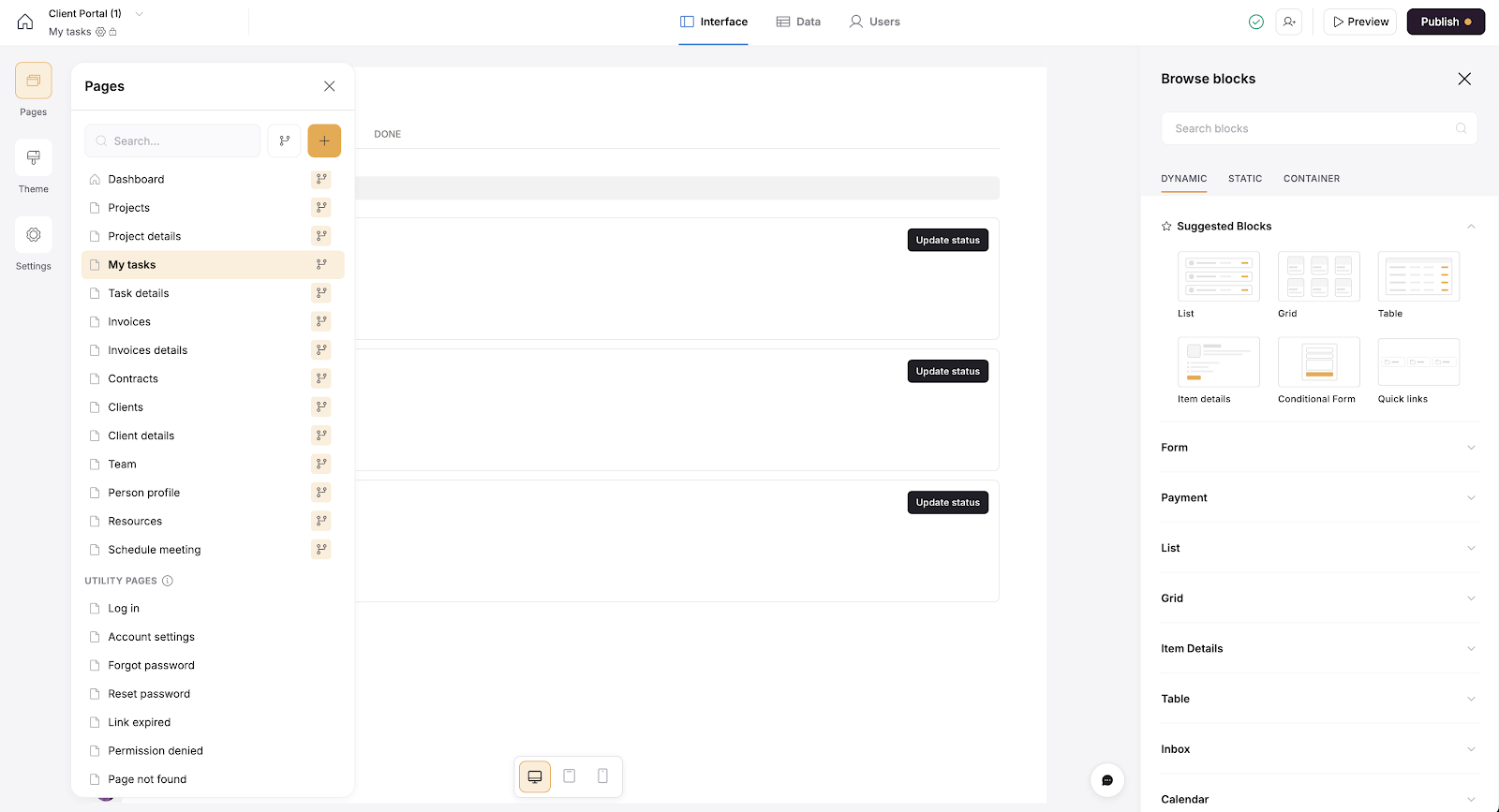Switch to the Users tab
Viewport: 1499px width, 812px height.
point(874,22)
